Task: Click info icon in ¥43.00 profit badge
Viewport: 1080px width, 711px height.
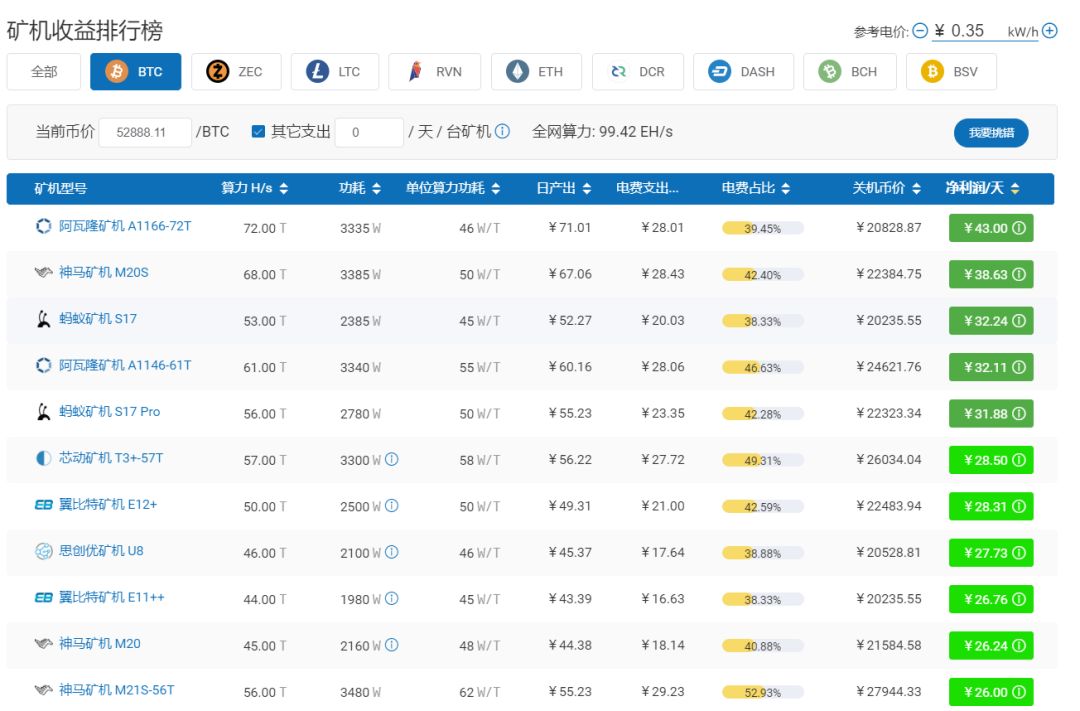Action: pos(1018,228)
